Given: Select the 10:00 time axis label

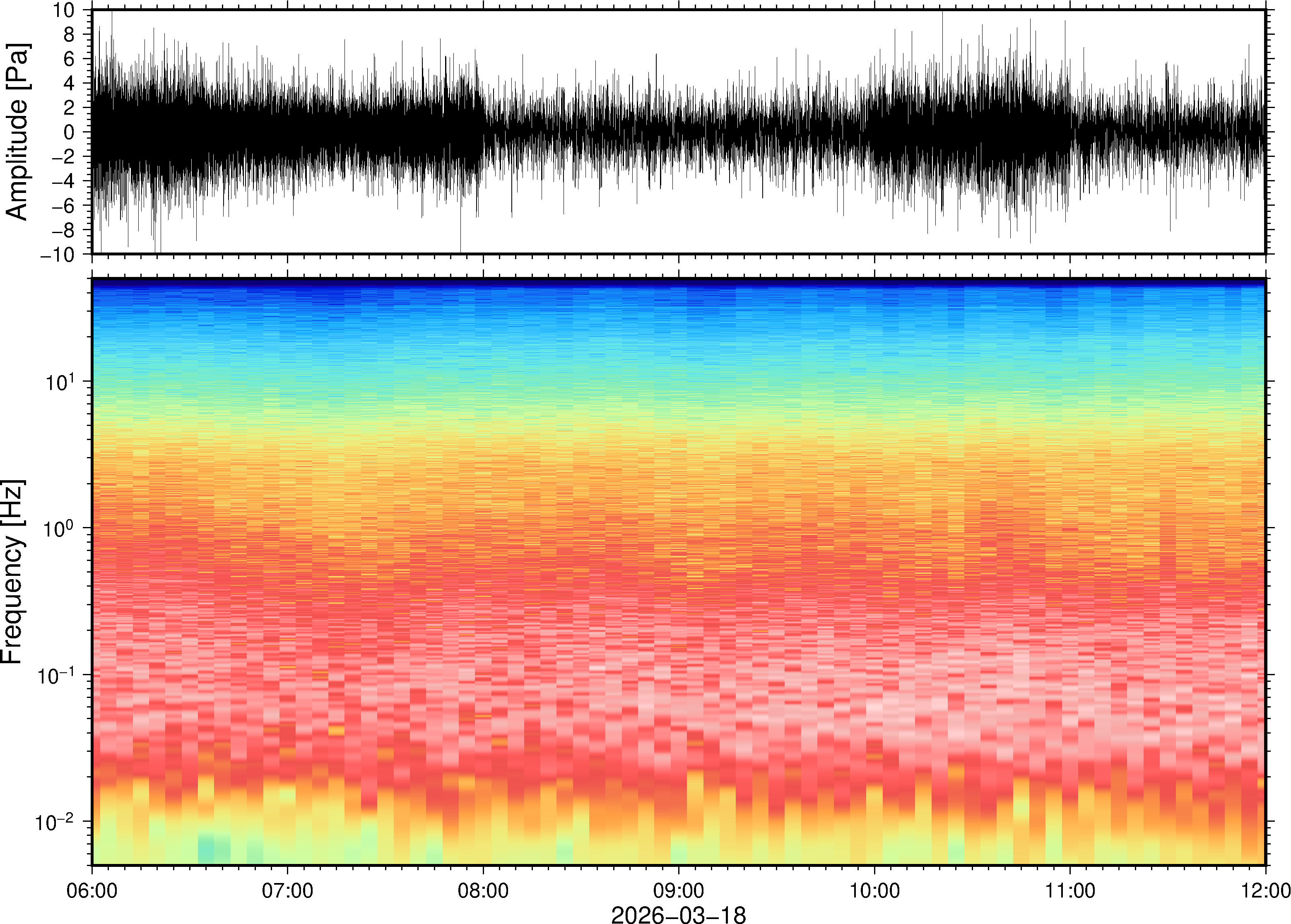Looking at the screenshot, I should 874,890.
